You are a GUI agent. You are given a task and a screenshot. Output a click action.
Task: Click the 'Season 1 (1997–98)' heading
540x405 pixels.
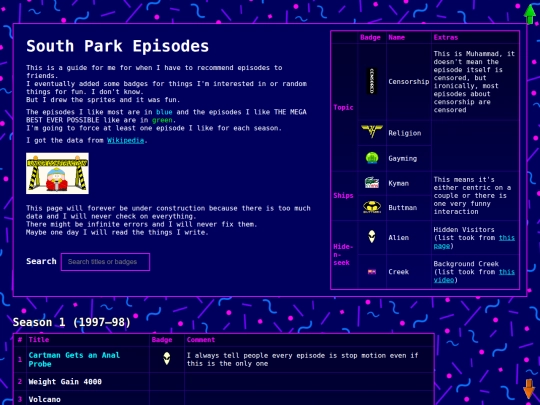tap(72, 322)
